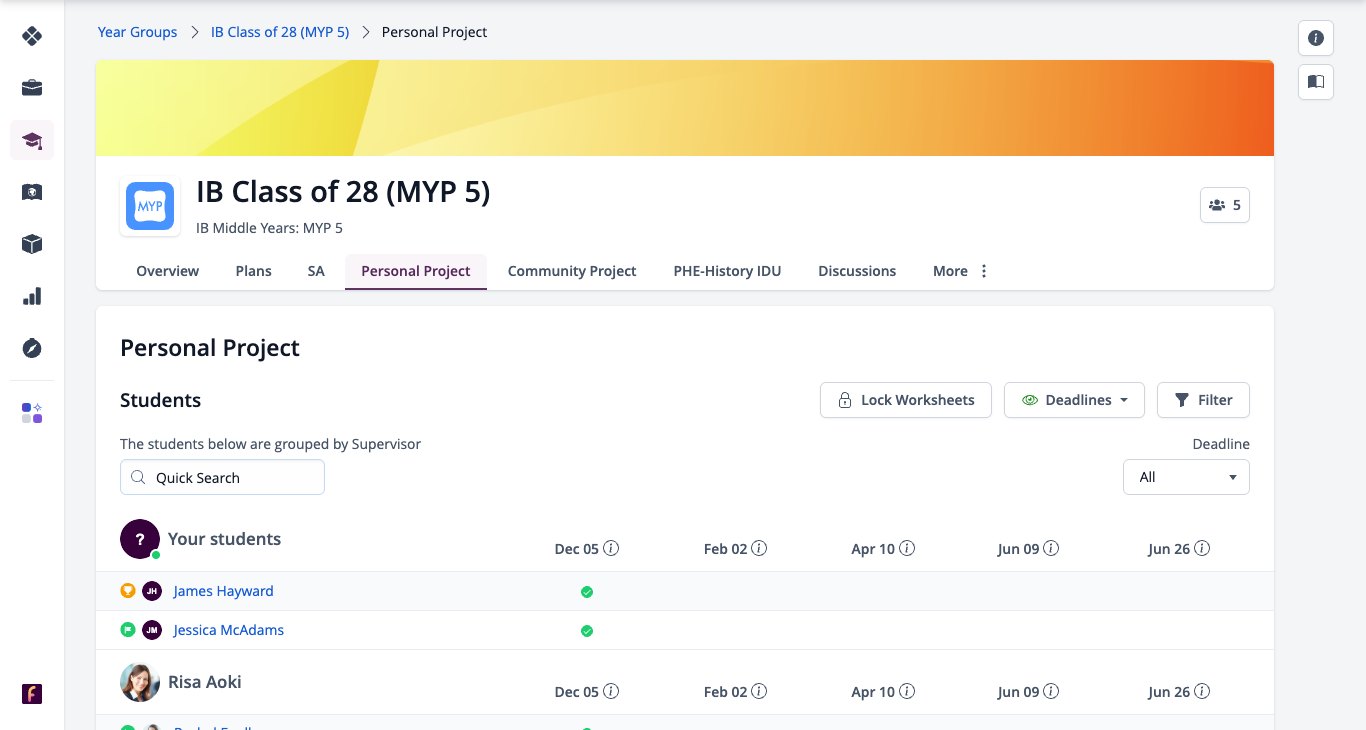The height and width of the screenshot is (730, 1366).
Task: Click the graduation cap sidebar icon
Action: (x=32, y=140)
